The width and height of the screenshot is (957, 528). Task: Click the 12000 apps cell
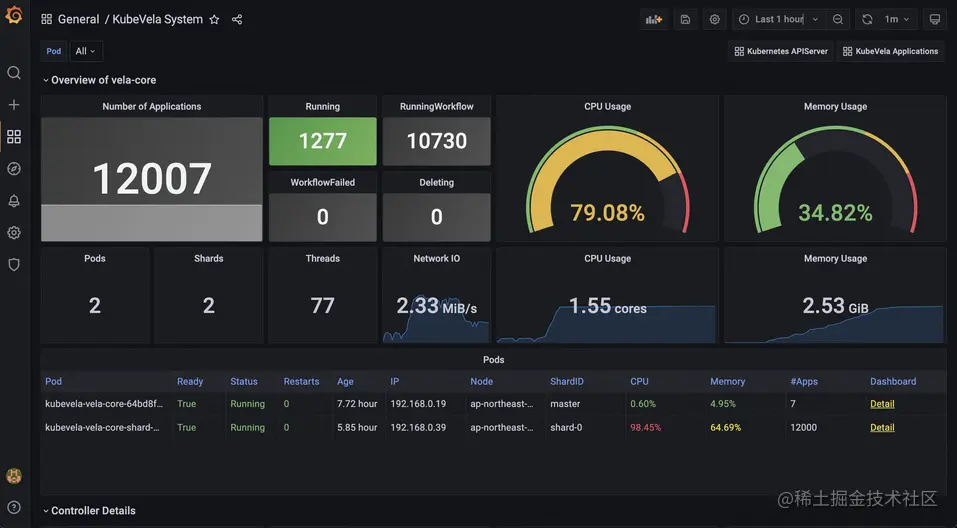(x=803, y=428)
